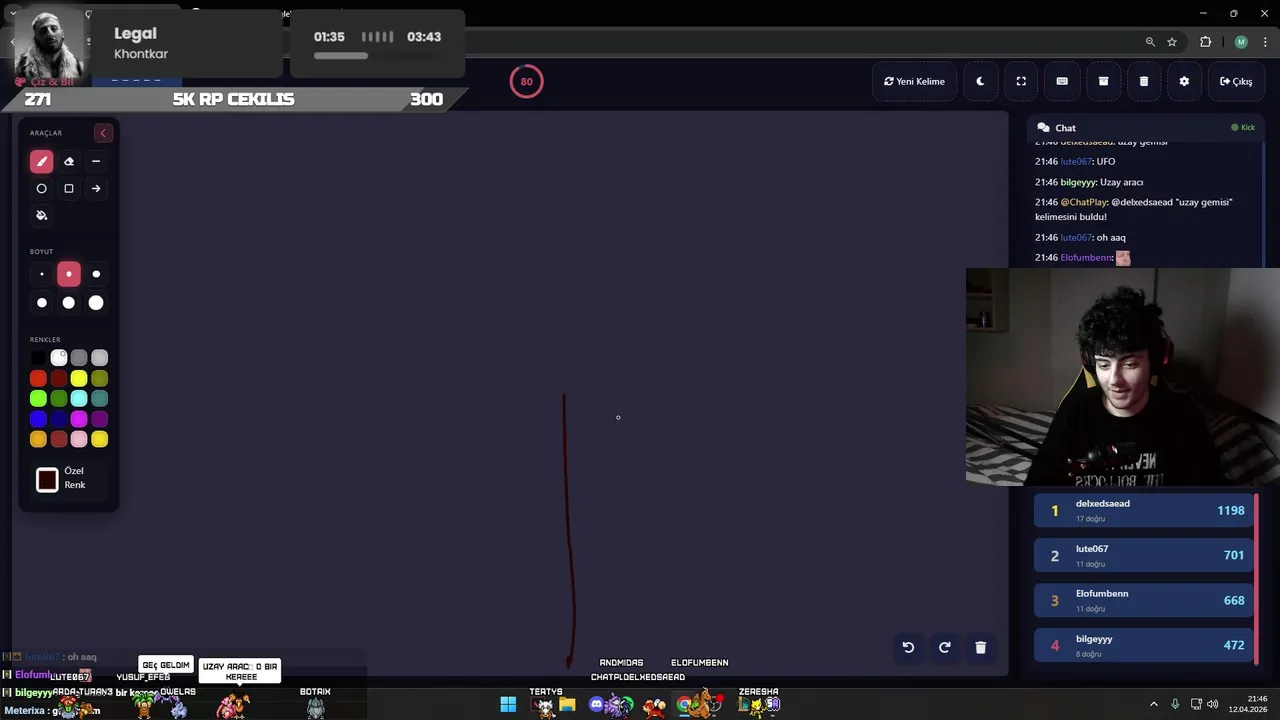This screenshot has height=720, width=1280.
Task: Click the Chat panel header
Action: coord(1145,128)
